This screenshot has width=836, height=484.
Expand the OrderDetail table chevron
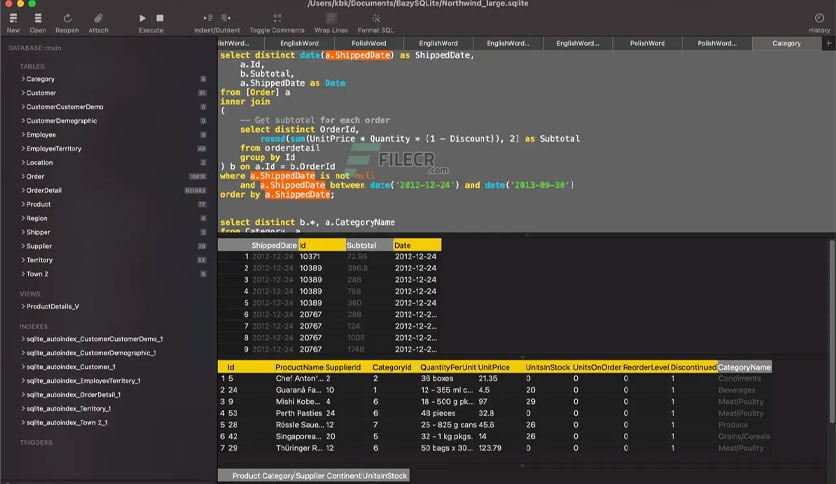click(23, 190)
